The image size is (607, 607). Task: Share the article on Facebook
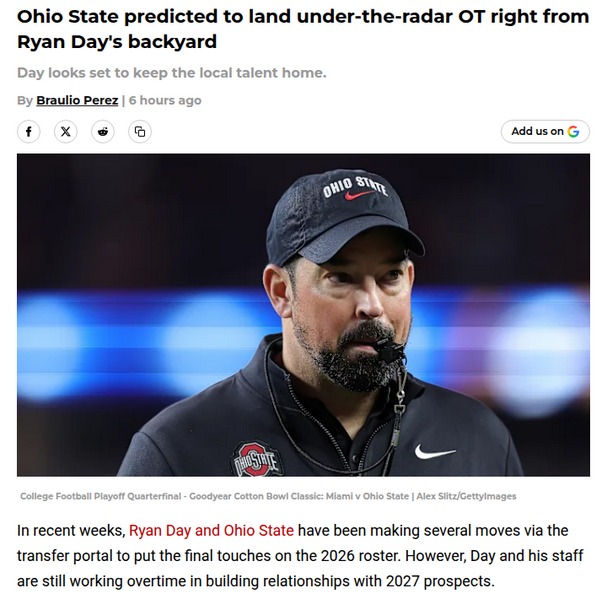point(29,131)
